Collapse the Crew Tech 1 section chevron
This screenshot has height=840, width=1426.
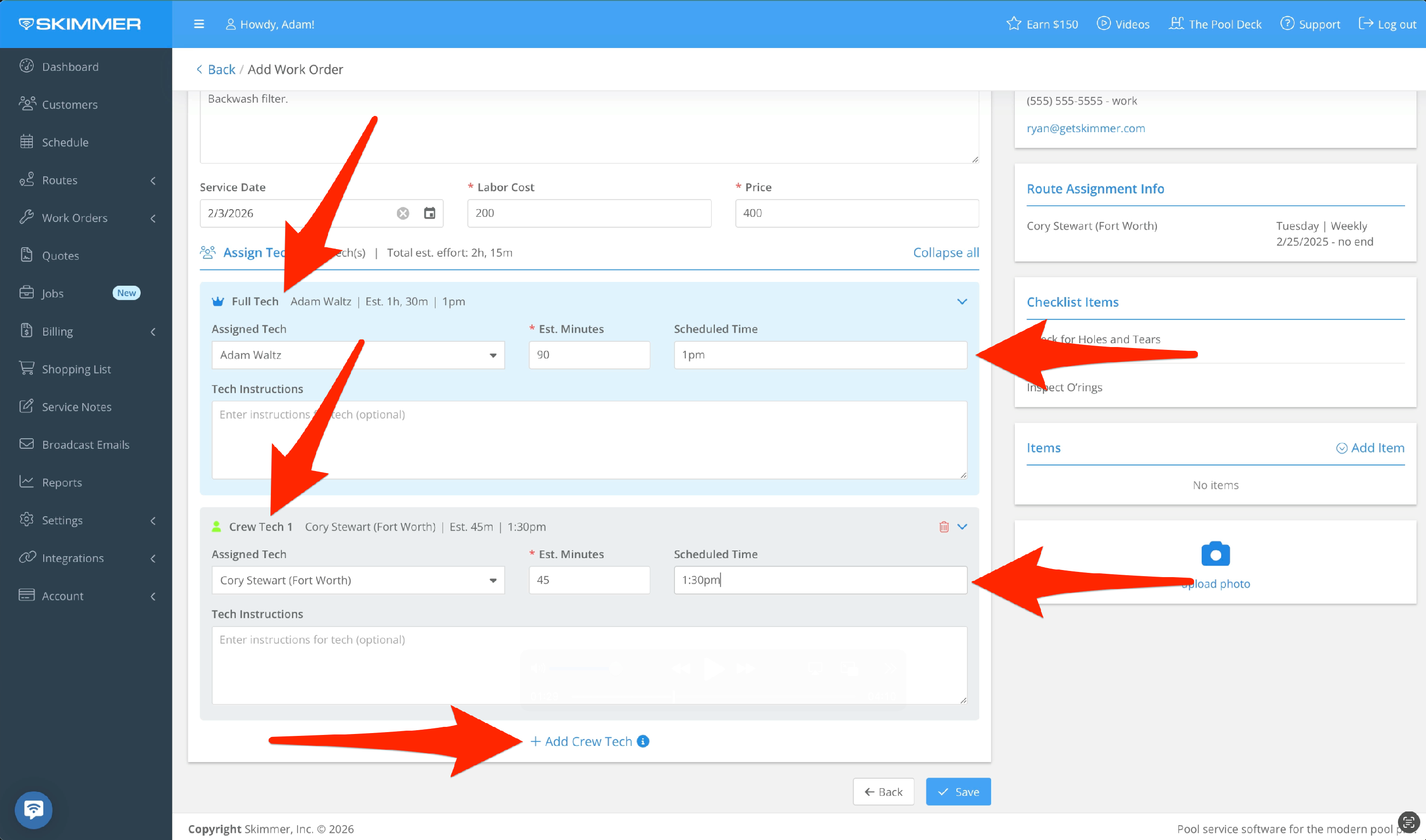(962, 527)
